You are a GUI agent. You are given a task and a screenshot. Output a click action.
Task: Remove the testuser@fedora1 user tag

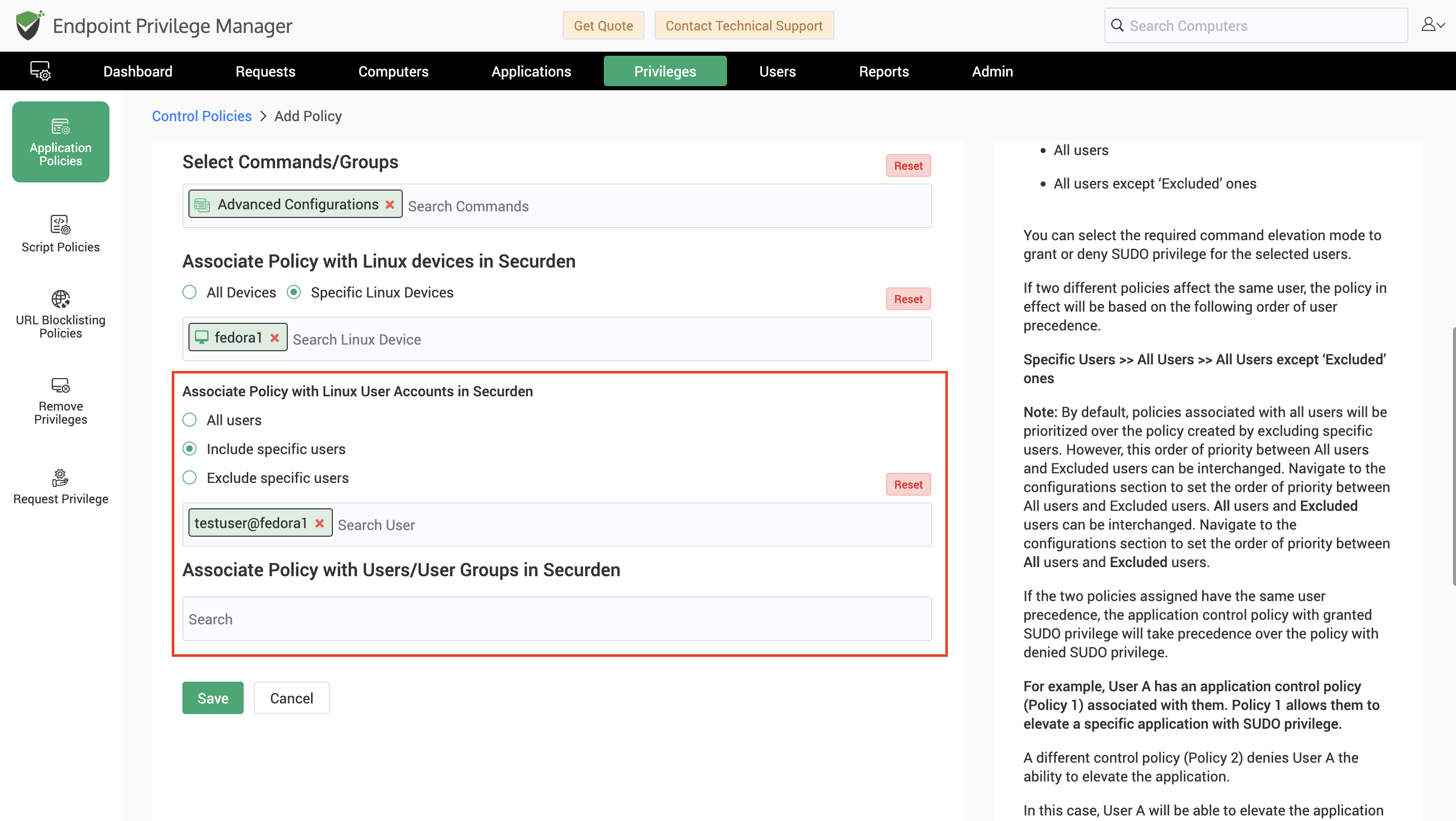[320, 523]
